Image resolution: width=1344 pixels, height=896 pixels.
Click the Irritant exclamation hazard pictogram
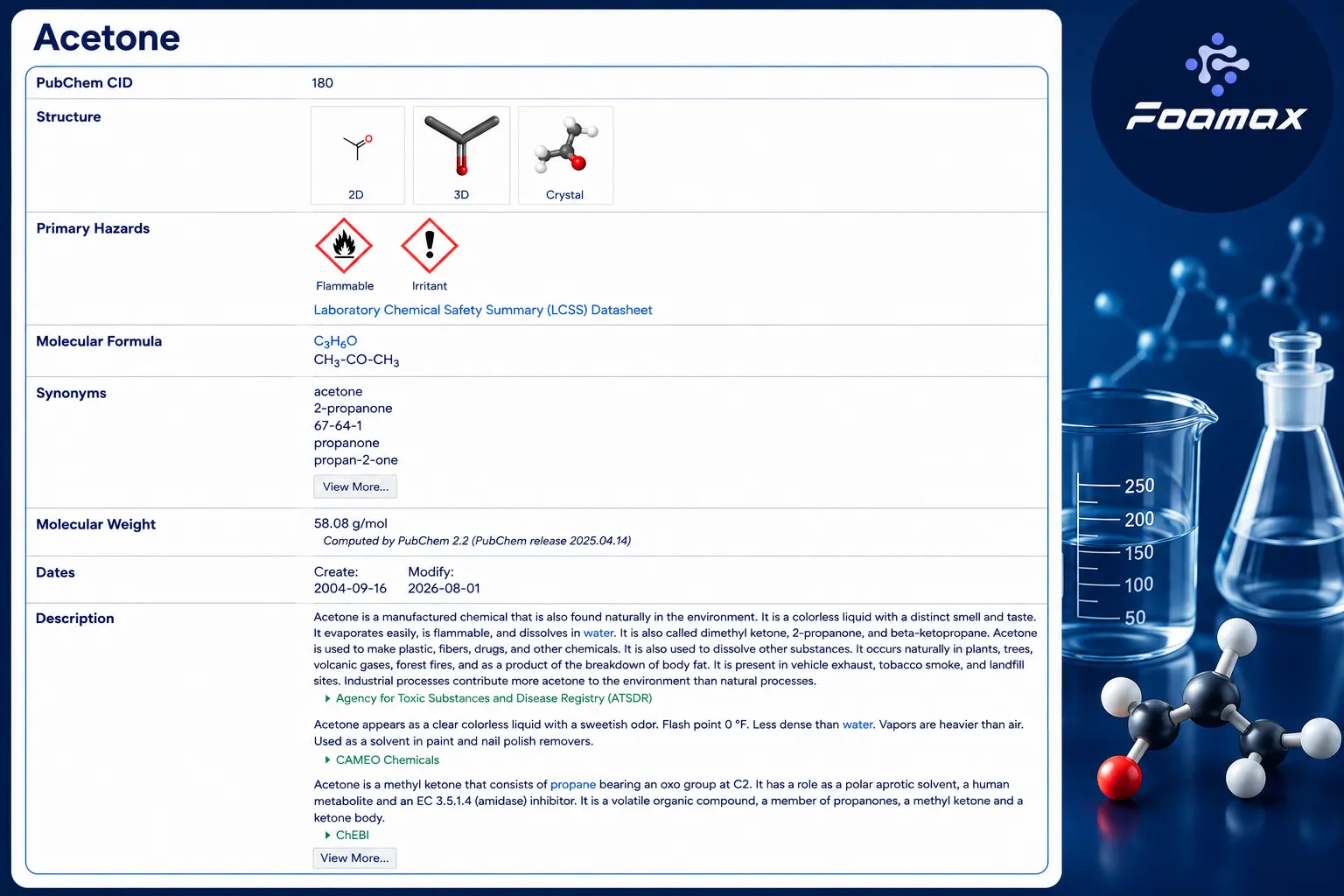tap(430, 246)
